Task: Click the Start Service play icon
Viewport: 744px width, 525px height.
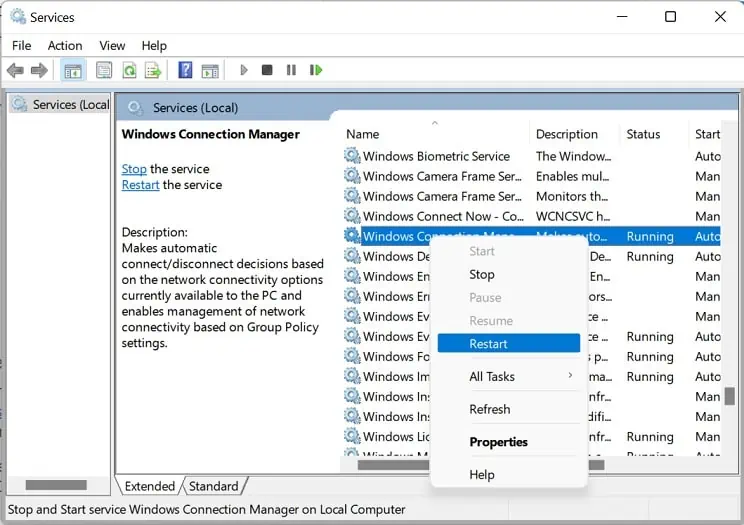Action: (x=243, y=70)
